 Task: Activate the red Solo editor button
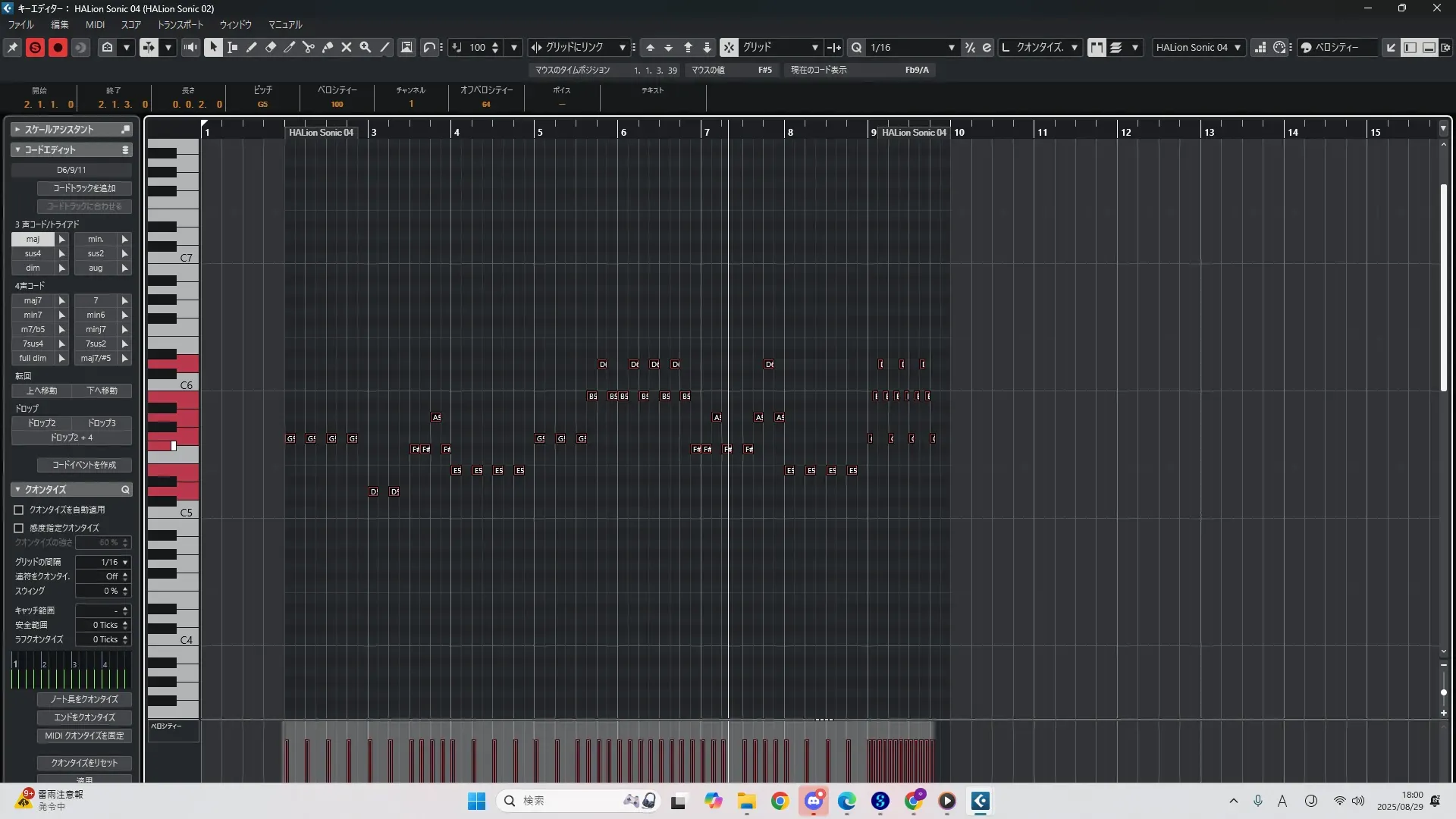tap(35, 47)
